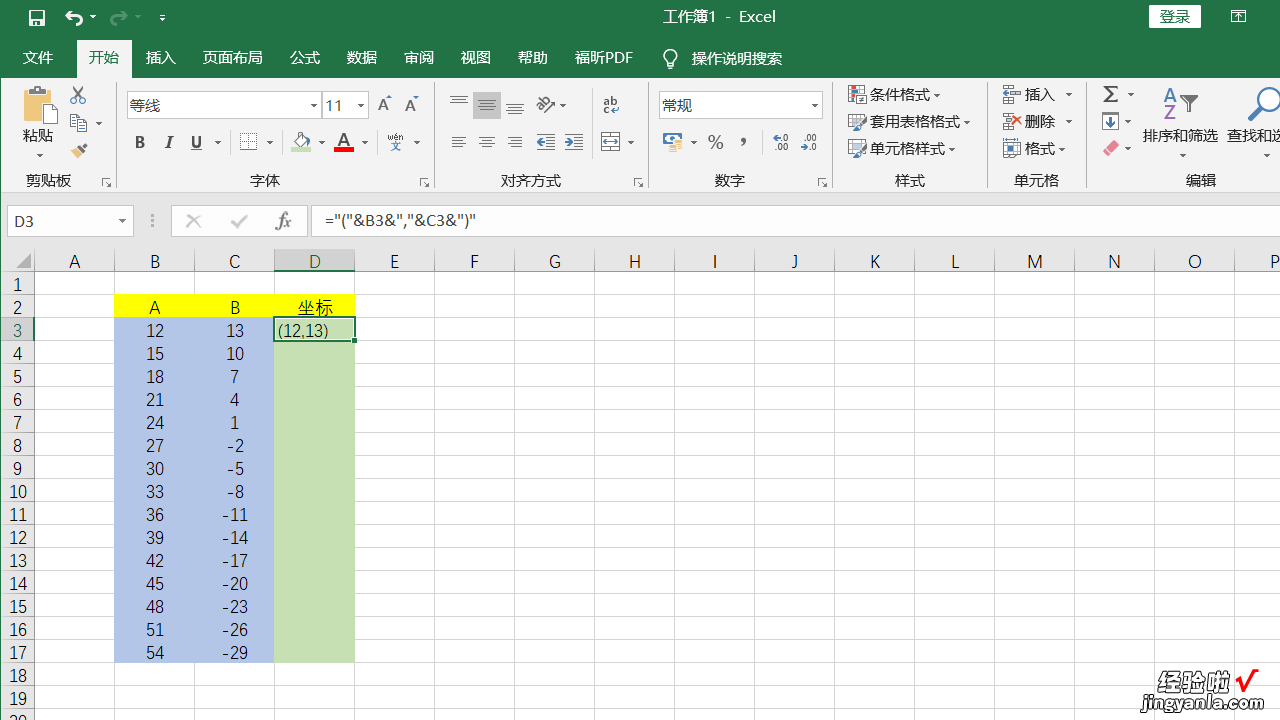Decrease font size with smaller A icon
The height and width of the screenshot is (720, 1280).
411,105
